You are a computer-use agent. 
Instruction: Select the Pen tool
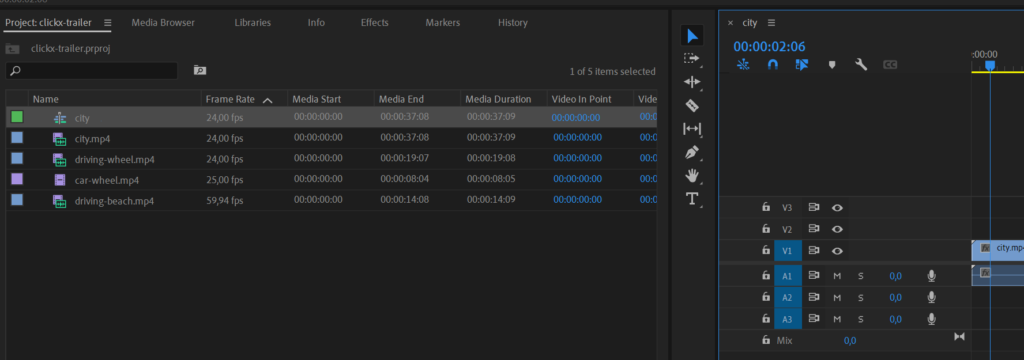[x=692, y=152]
